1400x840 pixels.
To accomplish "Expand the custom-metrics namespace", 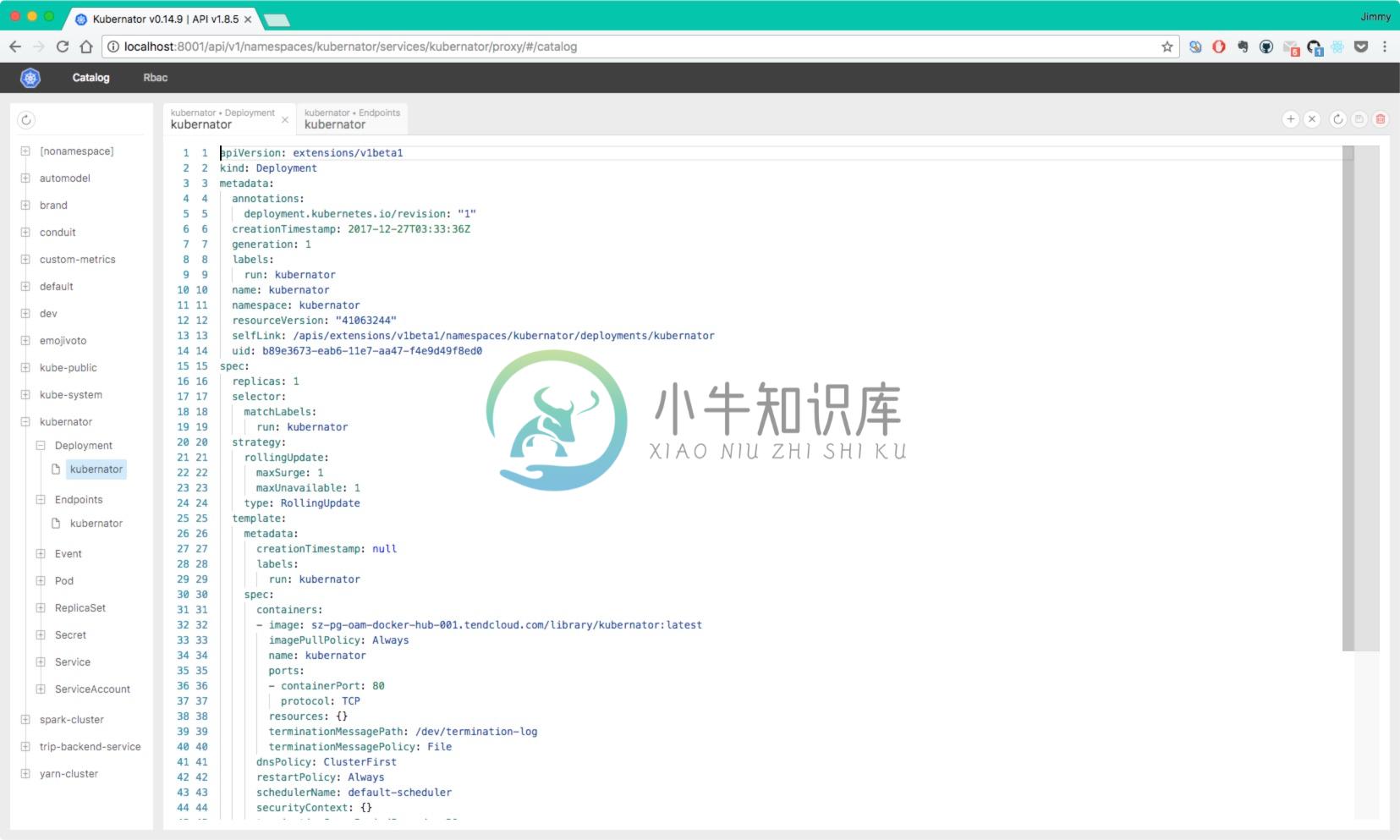I will (25, 260).
